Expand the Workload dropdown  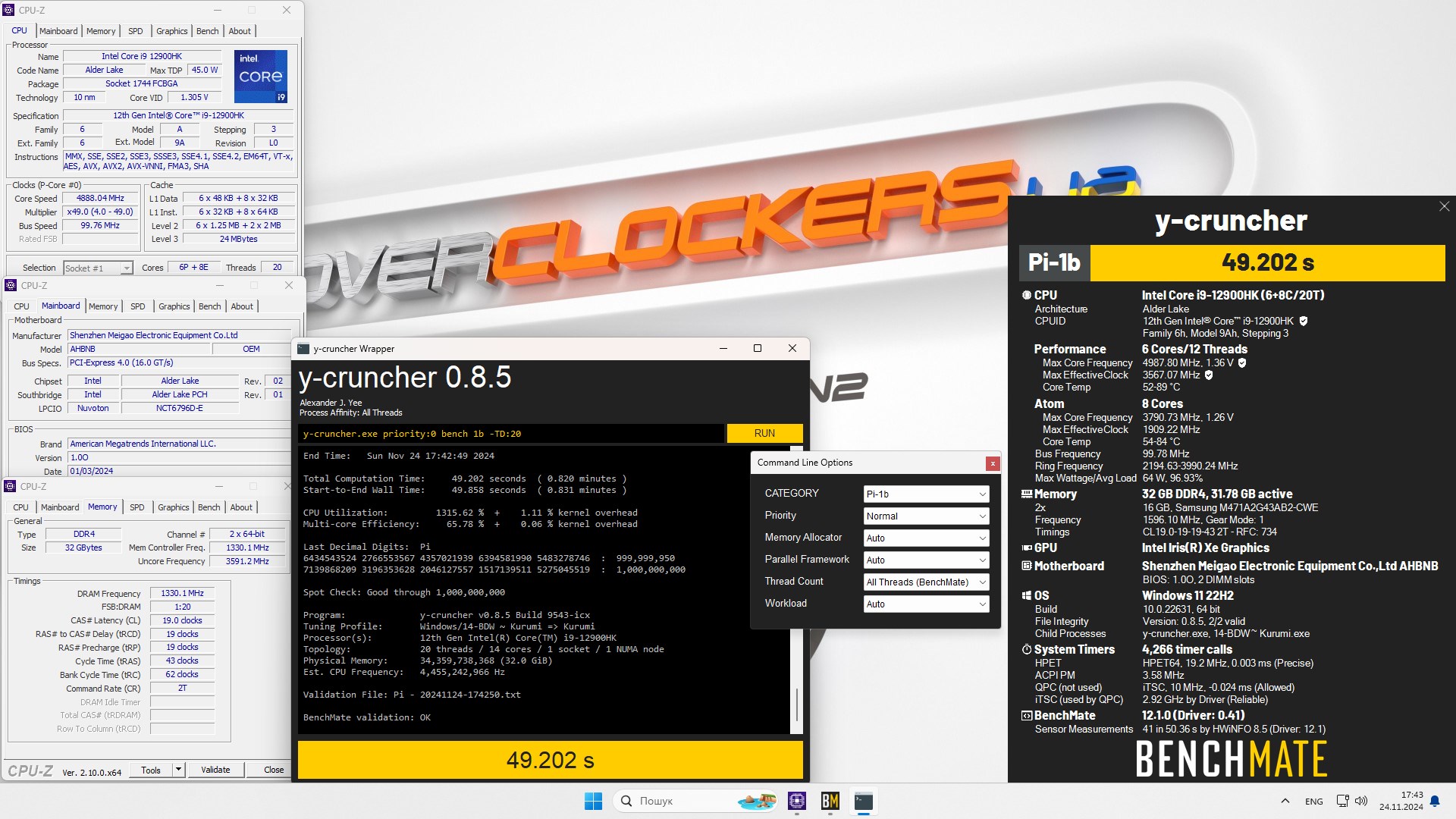[926, 604]
